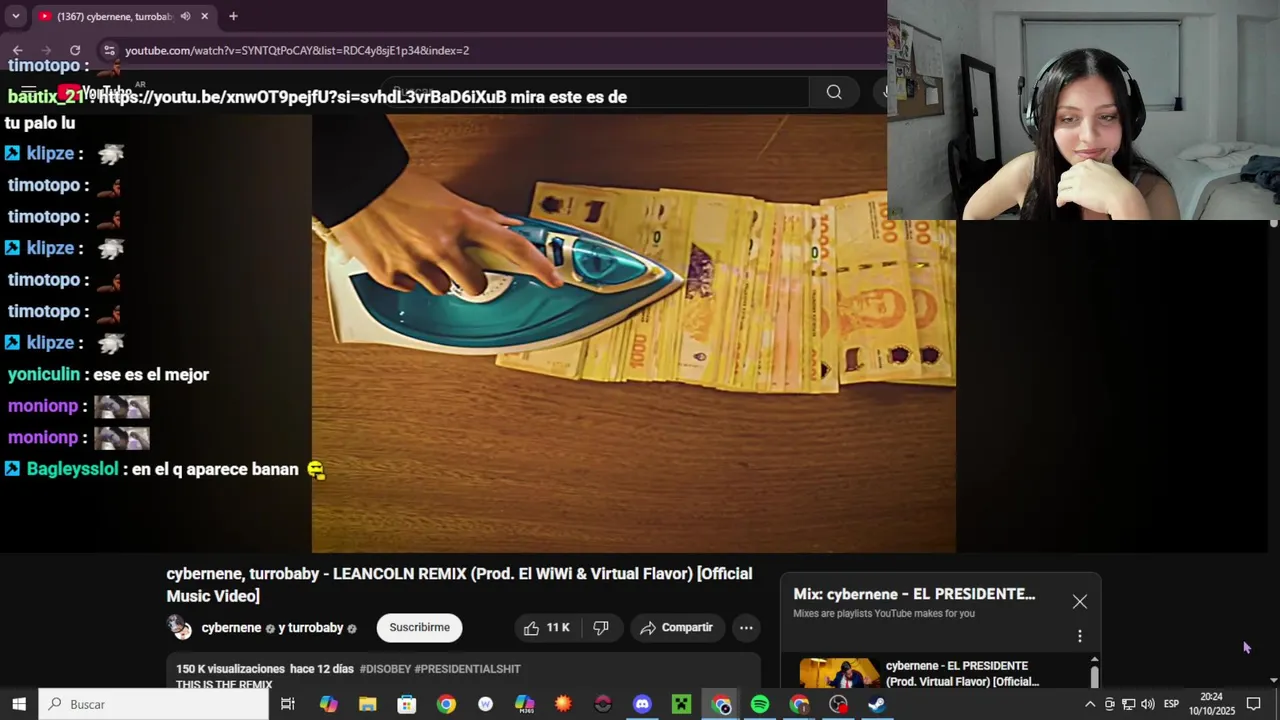The height and width of the screenshot is (720, 1280).
Task: Open Microsoft Store from the taskbar
Action: tap(407, 704)
